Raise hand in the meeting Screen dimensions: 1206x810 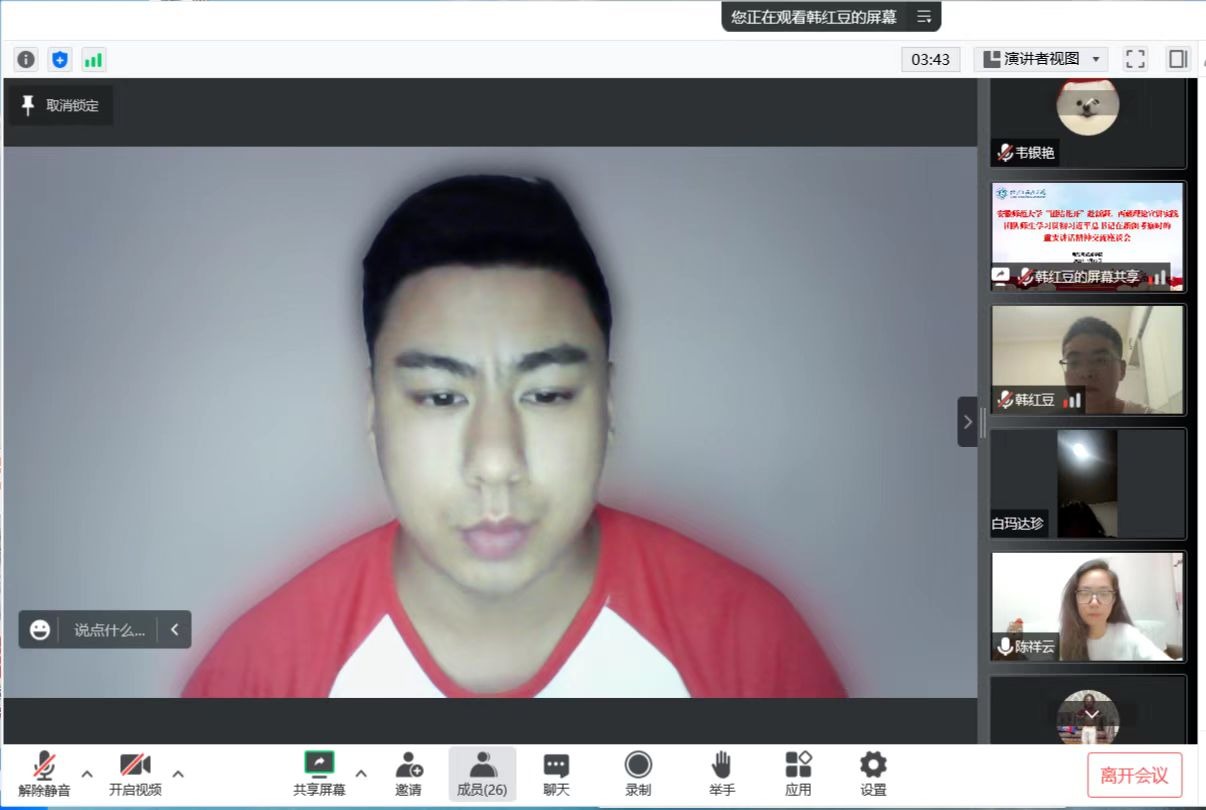point(720,774)
